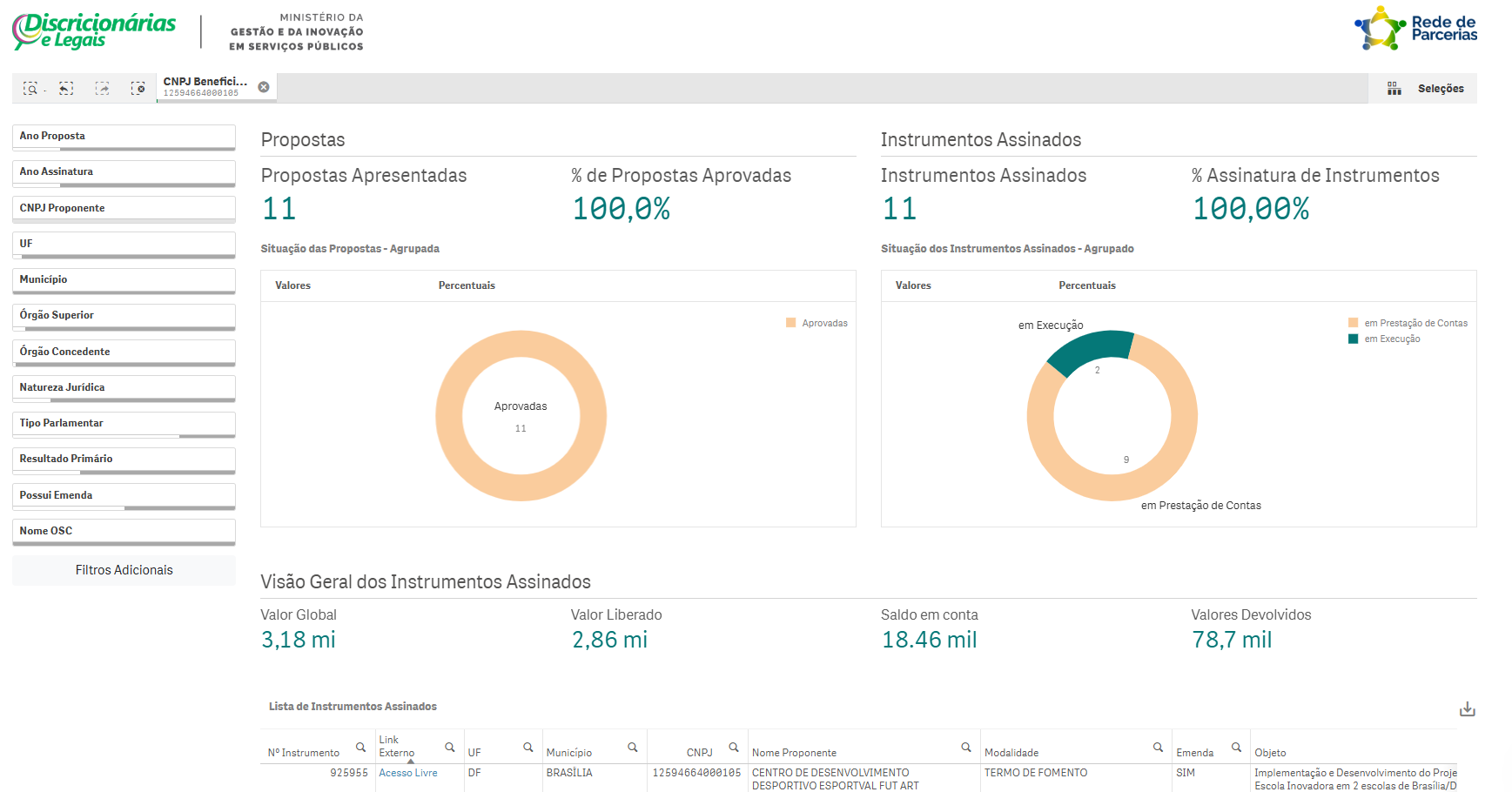Image resolution: width=1512 pixels, height=792 pixels.
Task: Click the Filtros Adicionais button
Action: coord(124,570)
